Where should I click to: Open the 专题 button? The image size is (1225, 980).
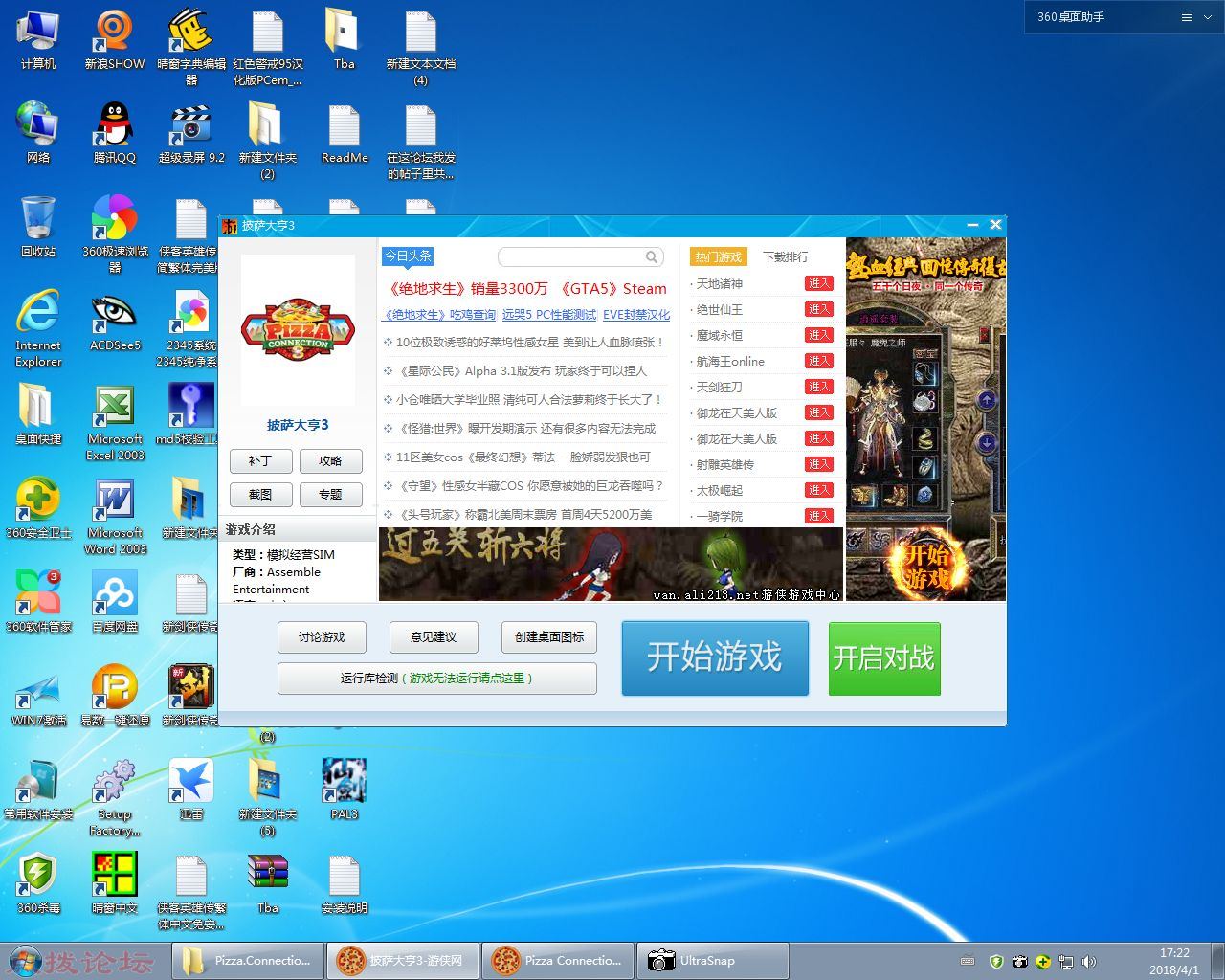[x=330, y=495]
